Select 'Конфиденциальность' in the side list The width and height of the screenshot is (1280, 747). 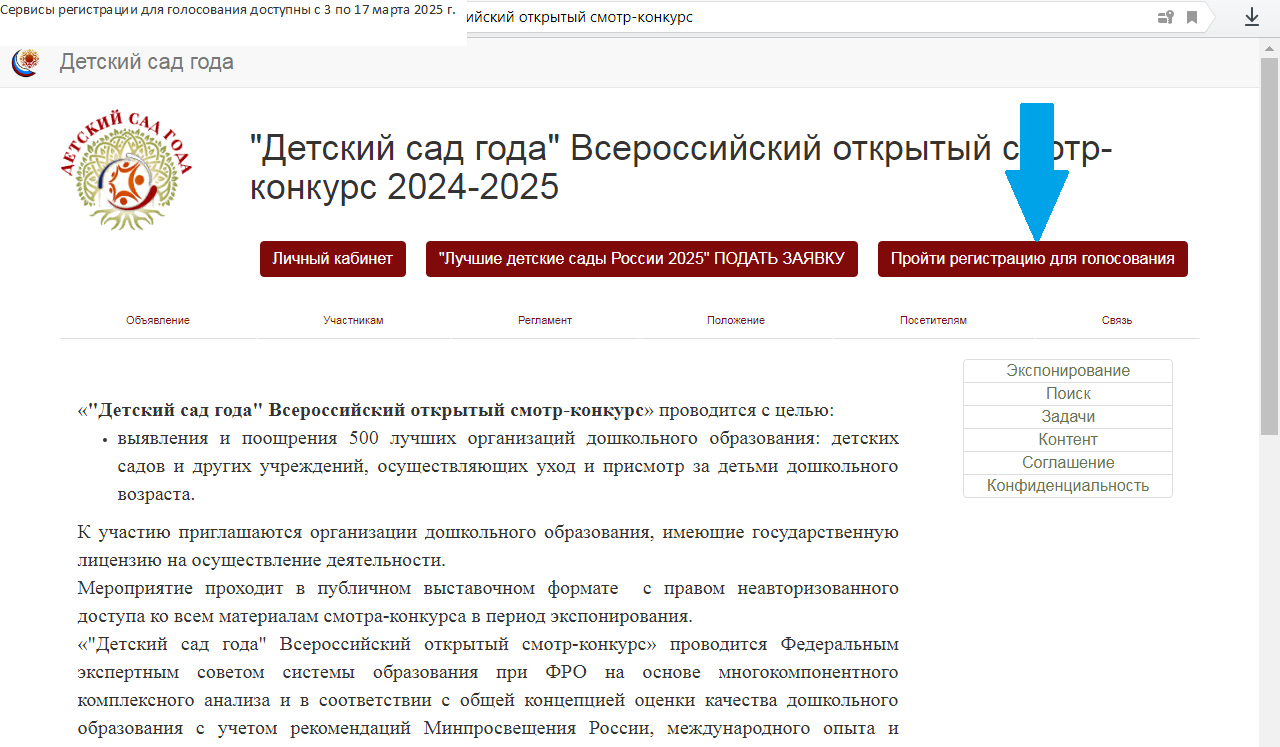tap(1068, 486)
